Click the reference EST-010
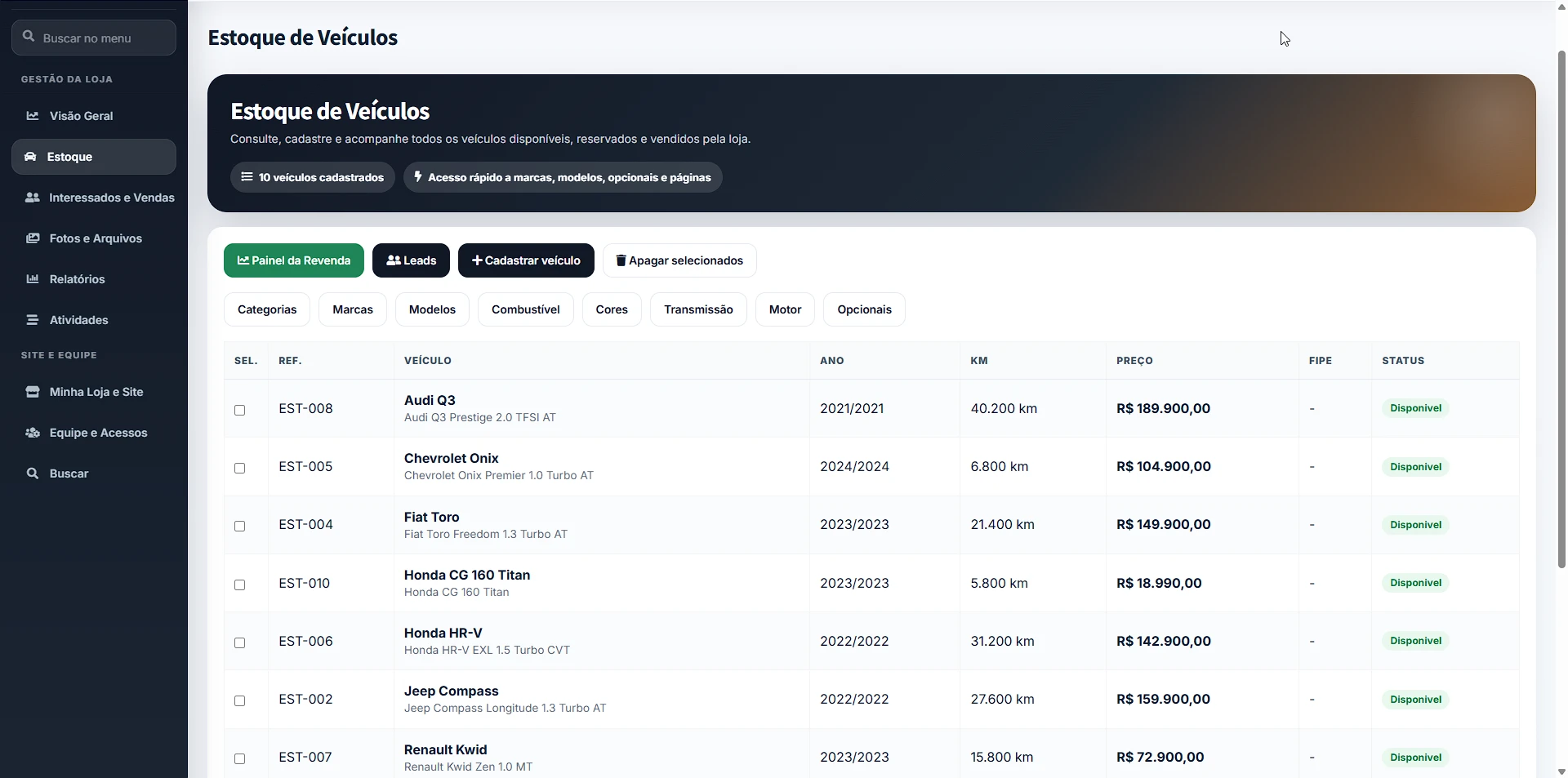The height and width of the screenshot is (778, 1568). [304, 583]
